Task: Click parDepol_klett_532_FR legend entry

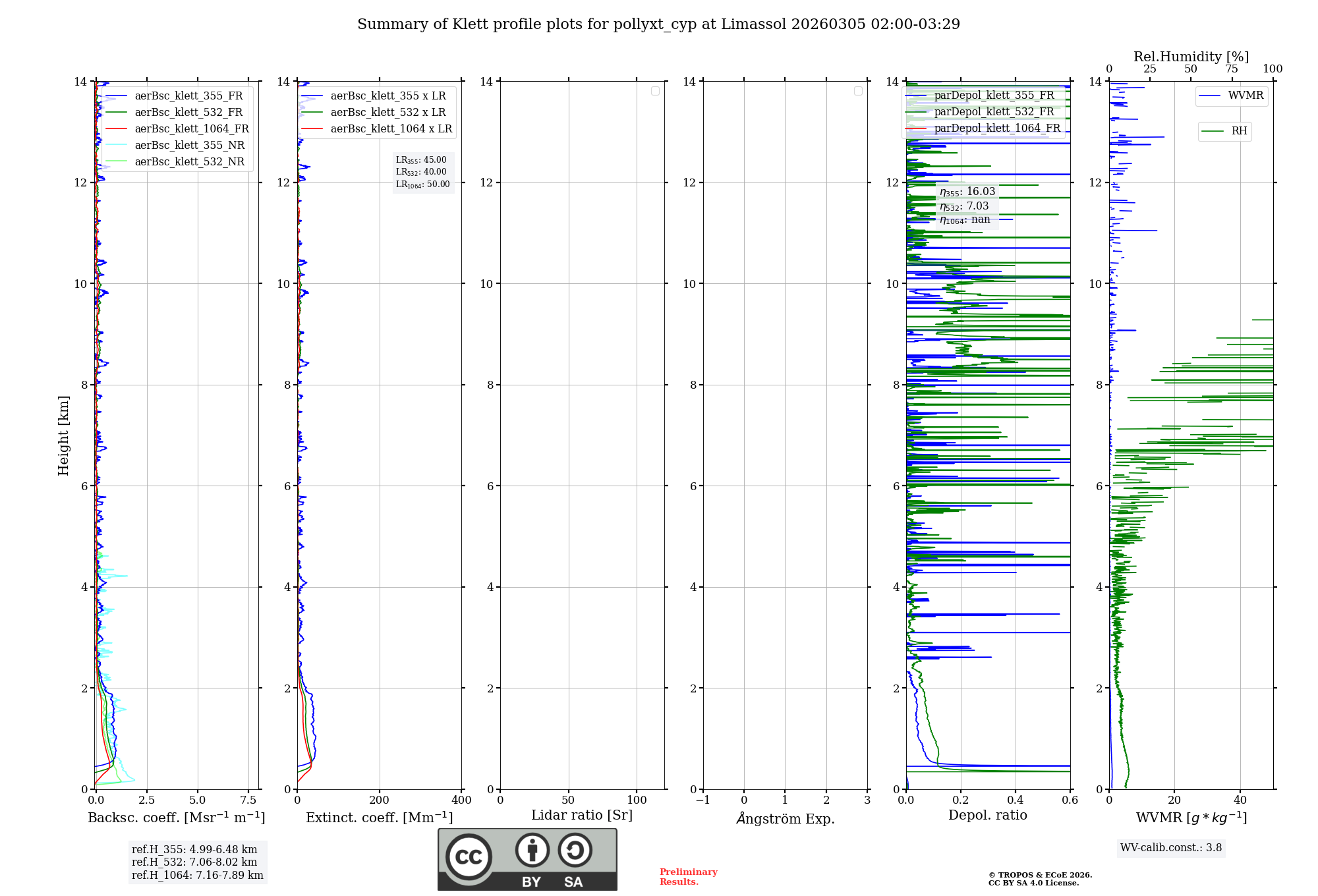Action: (994, 112)
